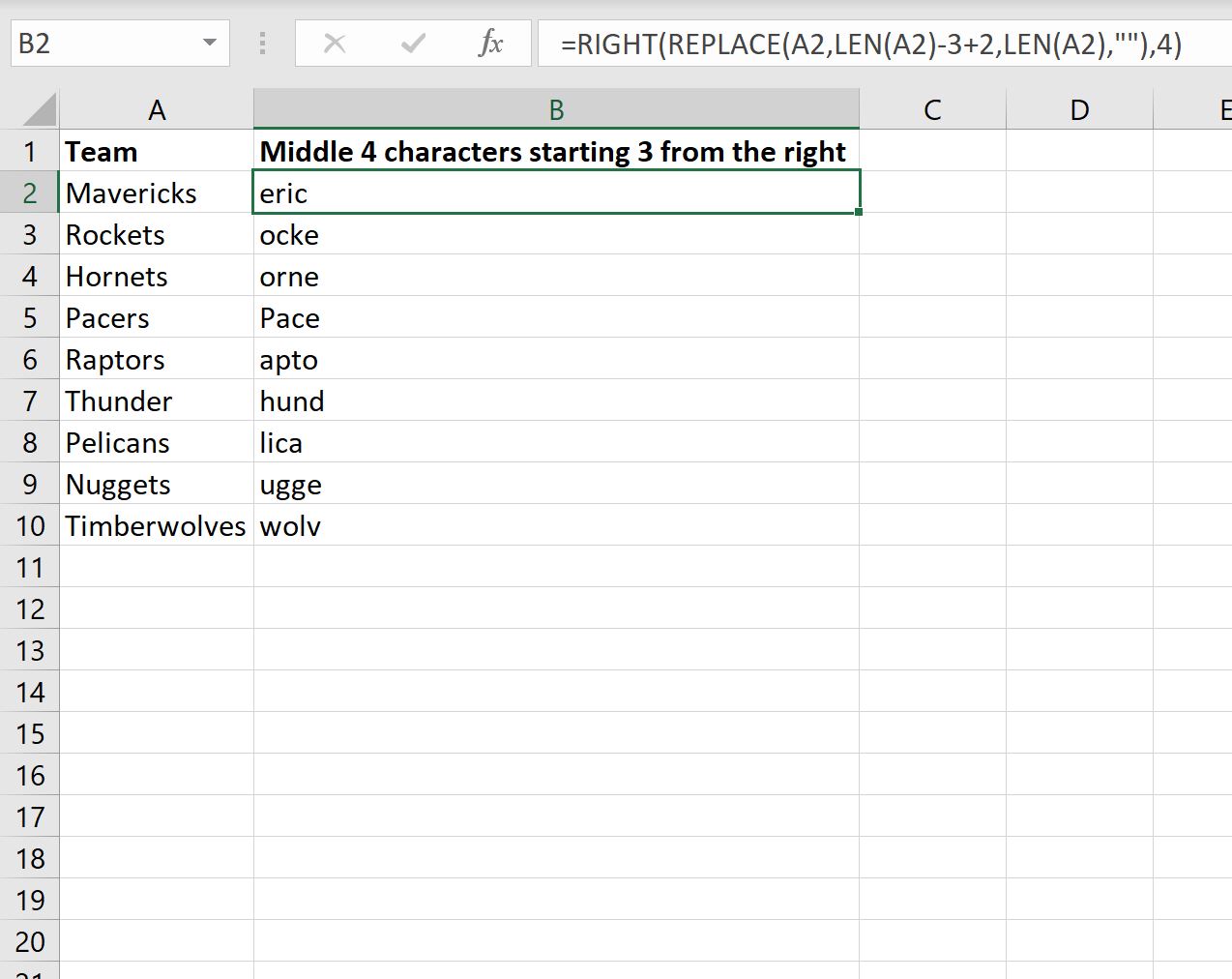Click the cell containing eric
This screenshot has width=1232, height=979.
click(556, 193)
